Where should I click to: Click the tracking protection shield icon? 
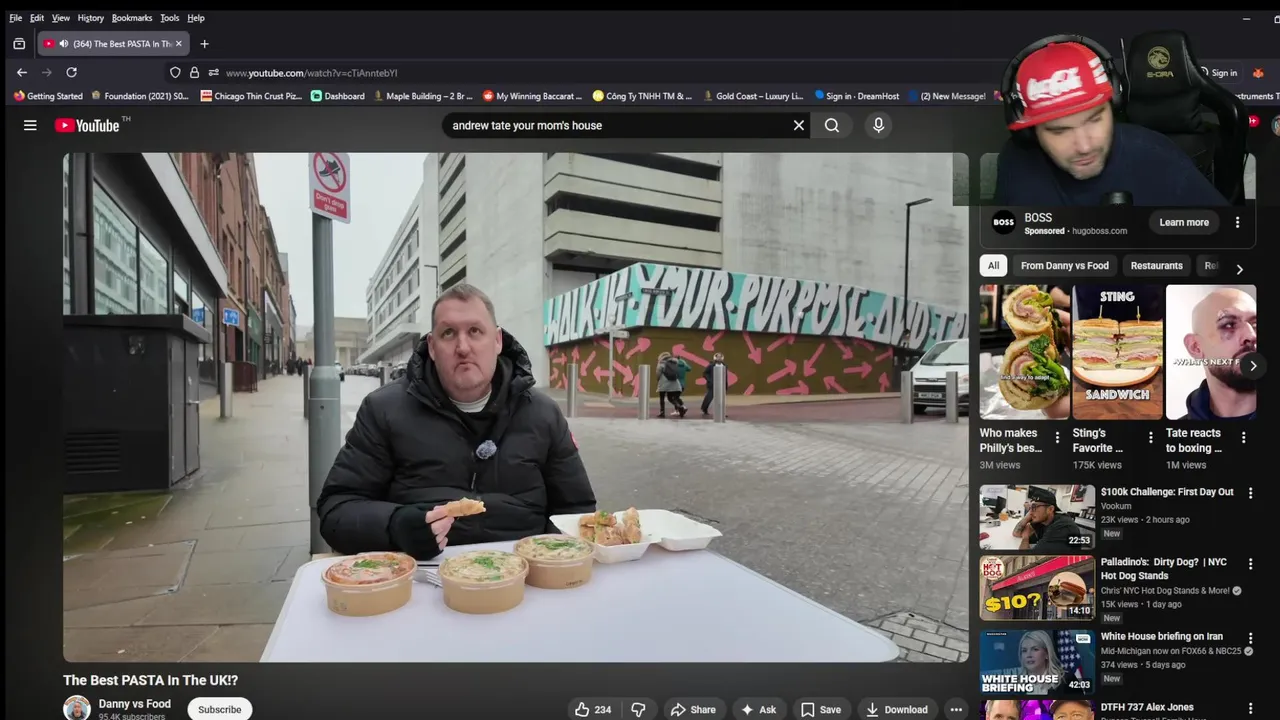[175, 72]
